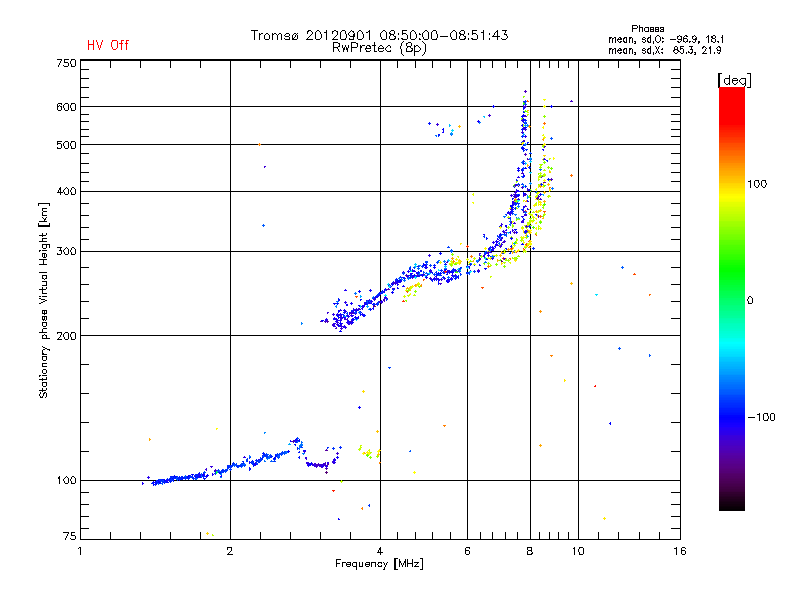The width and height of the screenshot is (800, 600).
Task: Click the colorbar tick label '100'
Action: (757, 184)
